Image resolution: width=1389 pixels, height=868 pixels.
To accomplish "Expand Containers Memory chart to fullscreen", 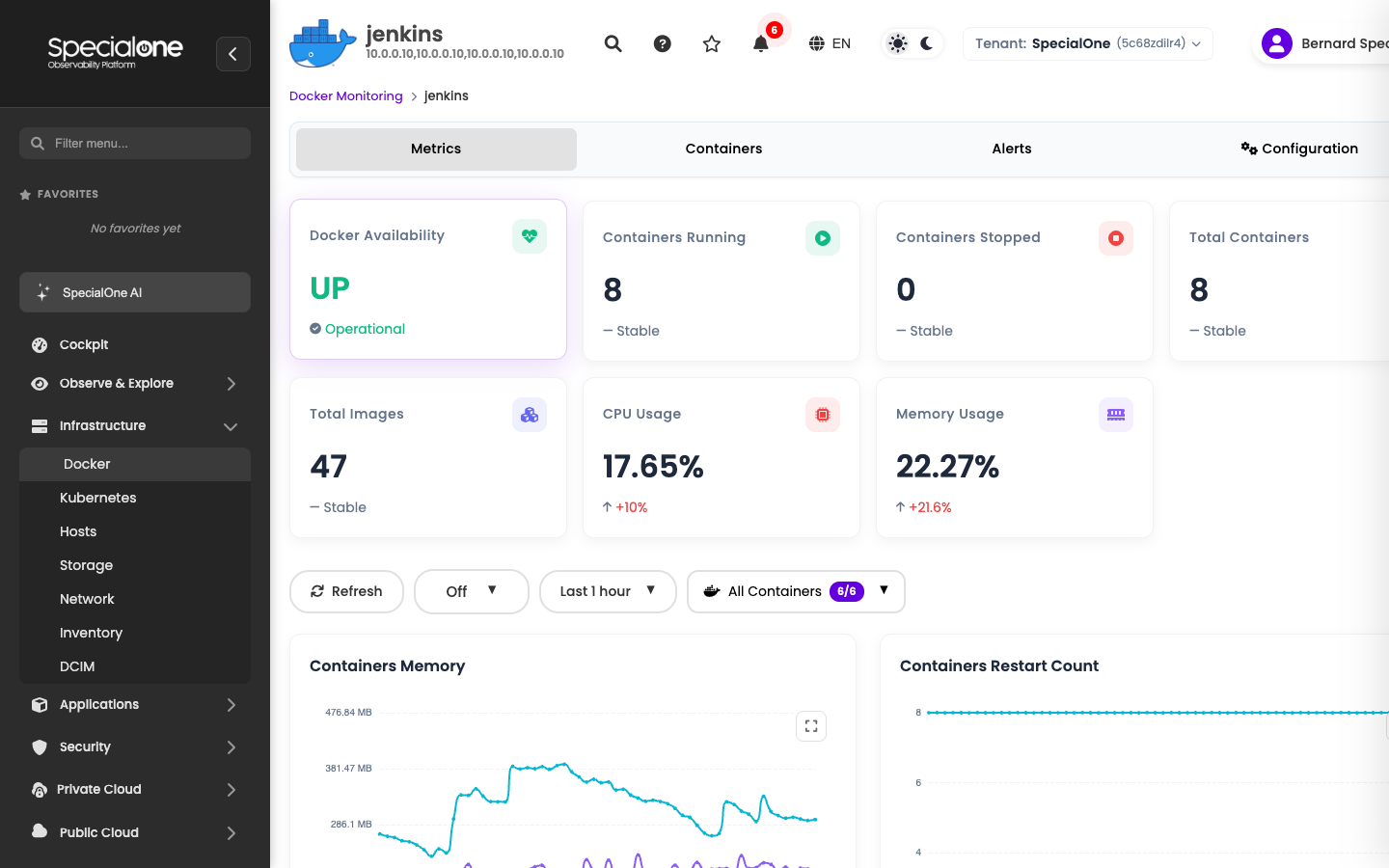I will pyautogui.click(x=811, y=726).
